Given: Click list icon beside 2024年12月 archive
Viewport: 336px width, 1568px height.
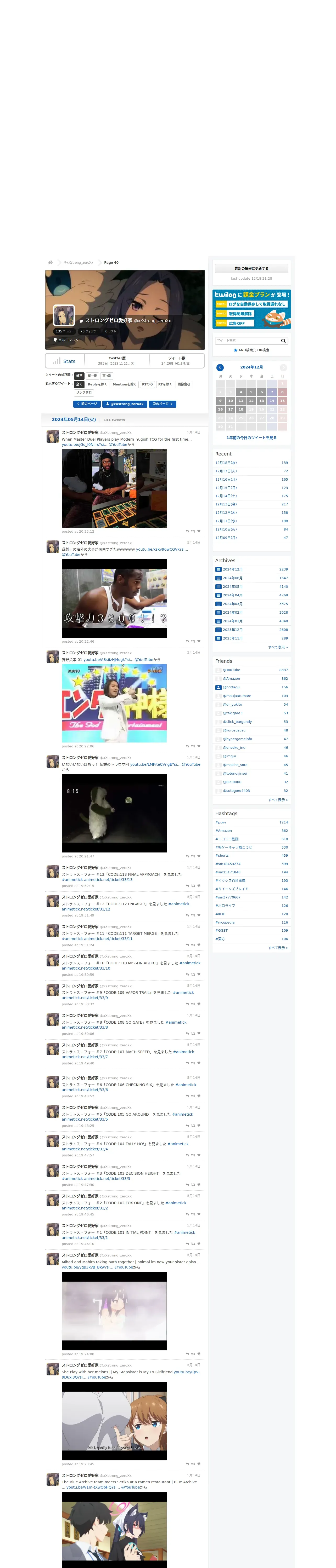Looking at the screenshot, I should (218, 570).
